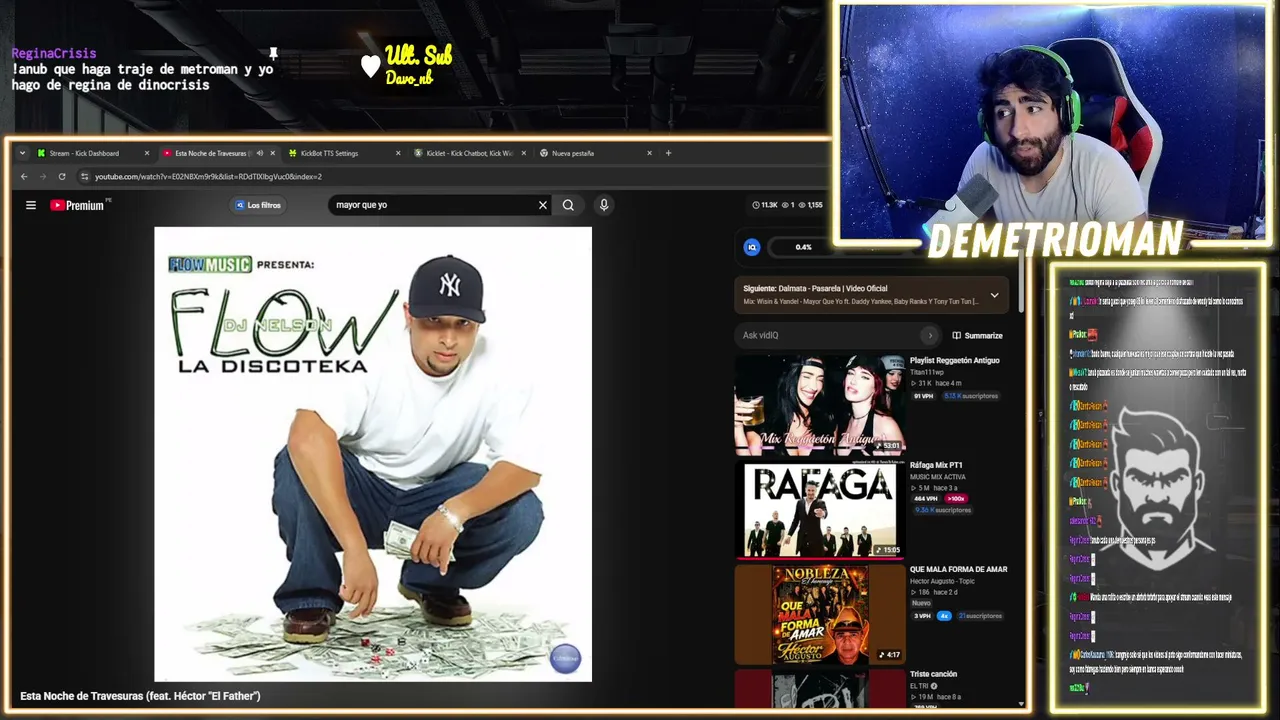The height and width of the screenshot is (720, 1280).
Task: Click the 91 VPH badge
Action: (x=923, y=396)
